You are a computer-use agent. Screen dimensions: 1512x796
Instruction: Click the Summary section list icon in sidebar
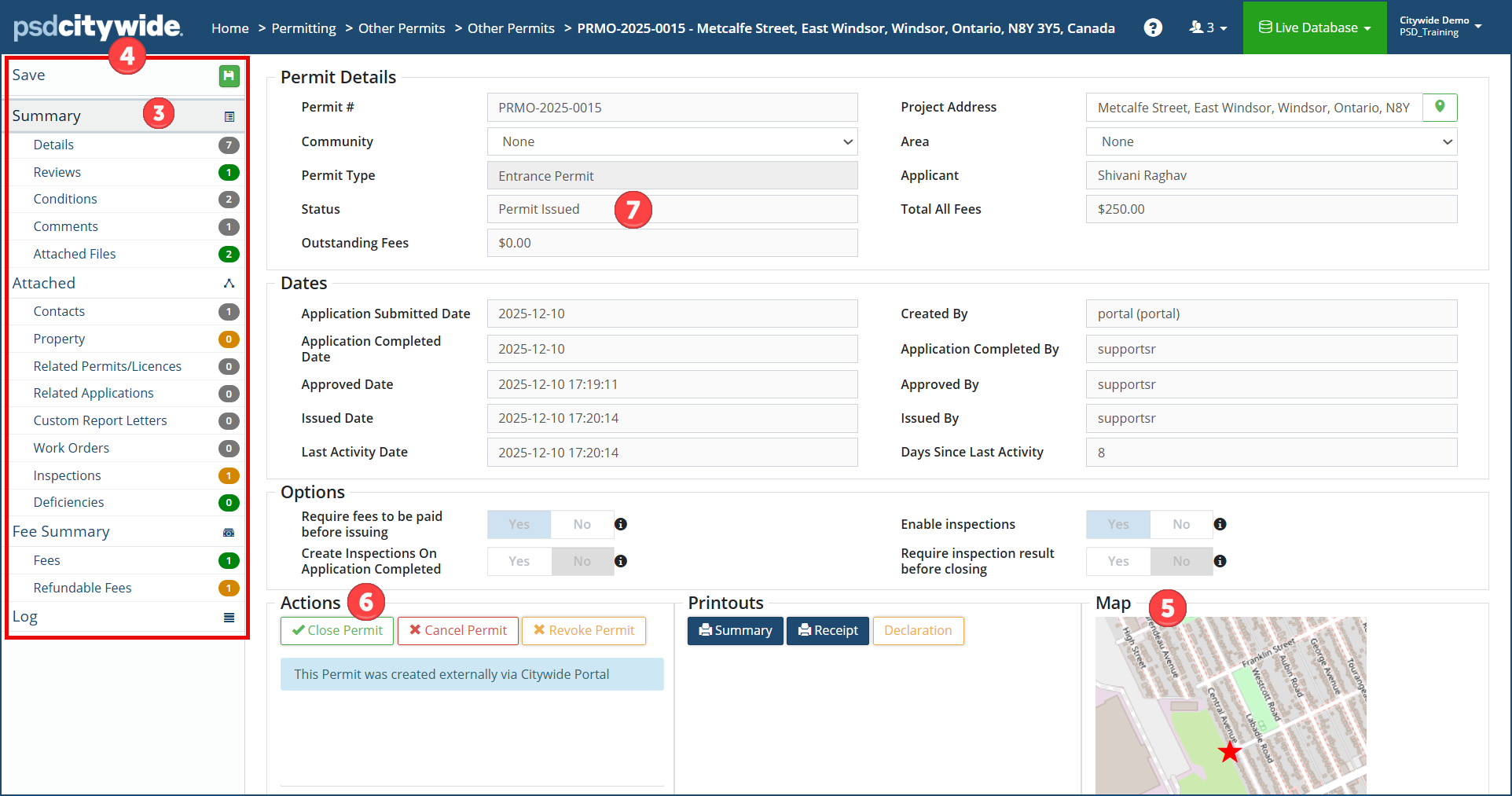pyautogui.click(x=229, y=116)
